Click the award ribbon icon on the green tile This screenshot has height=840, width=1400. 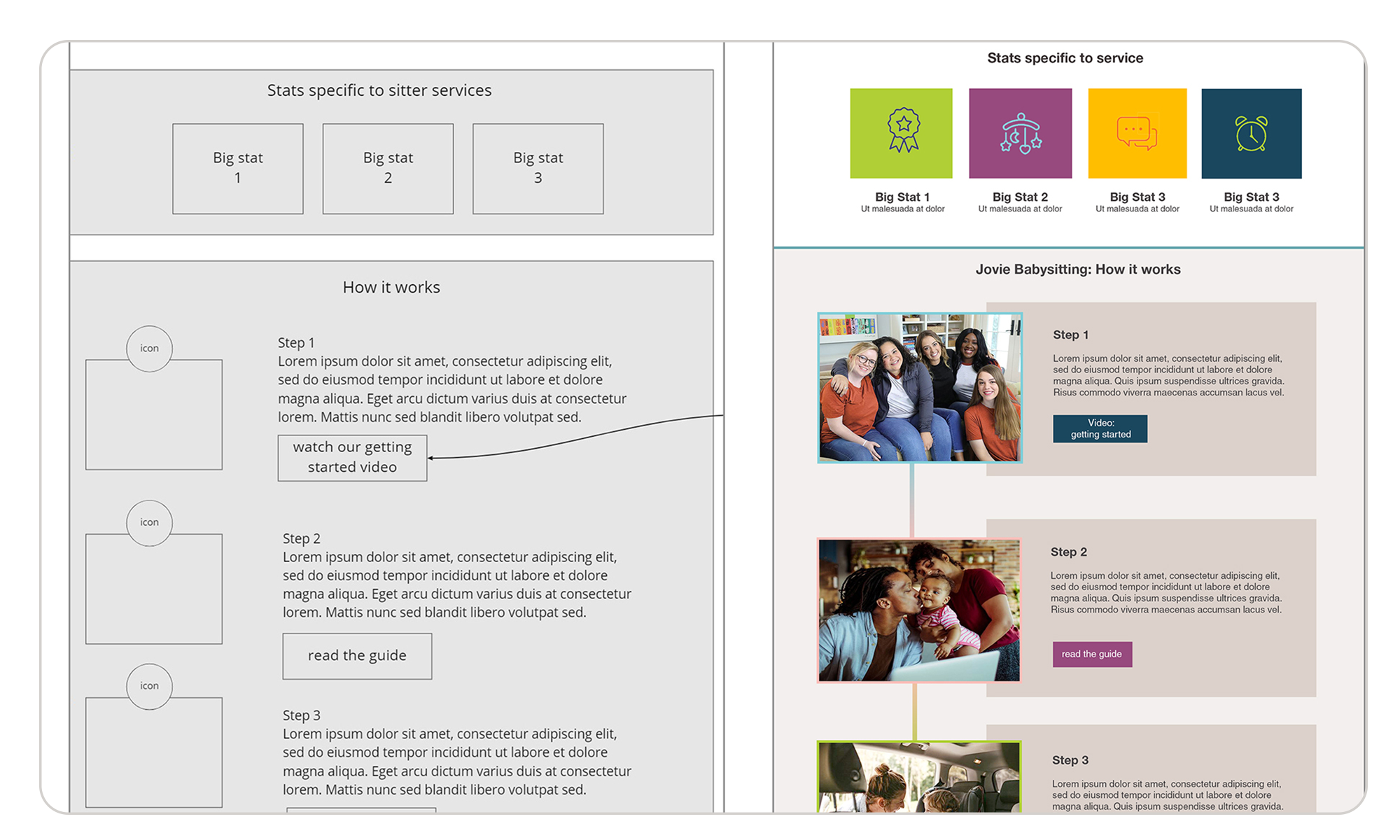tap(904, 130)
